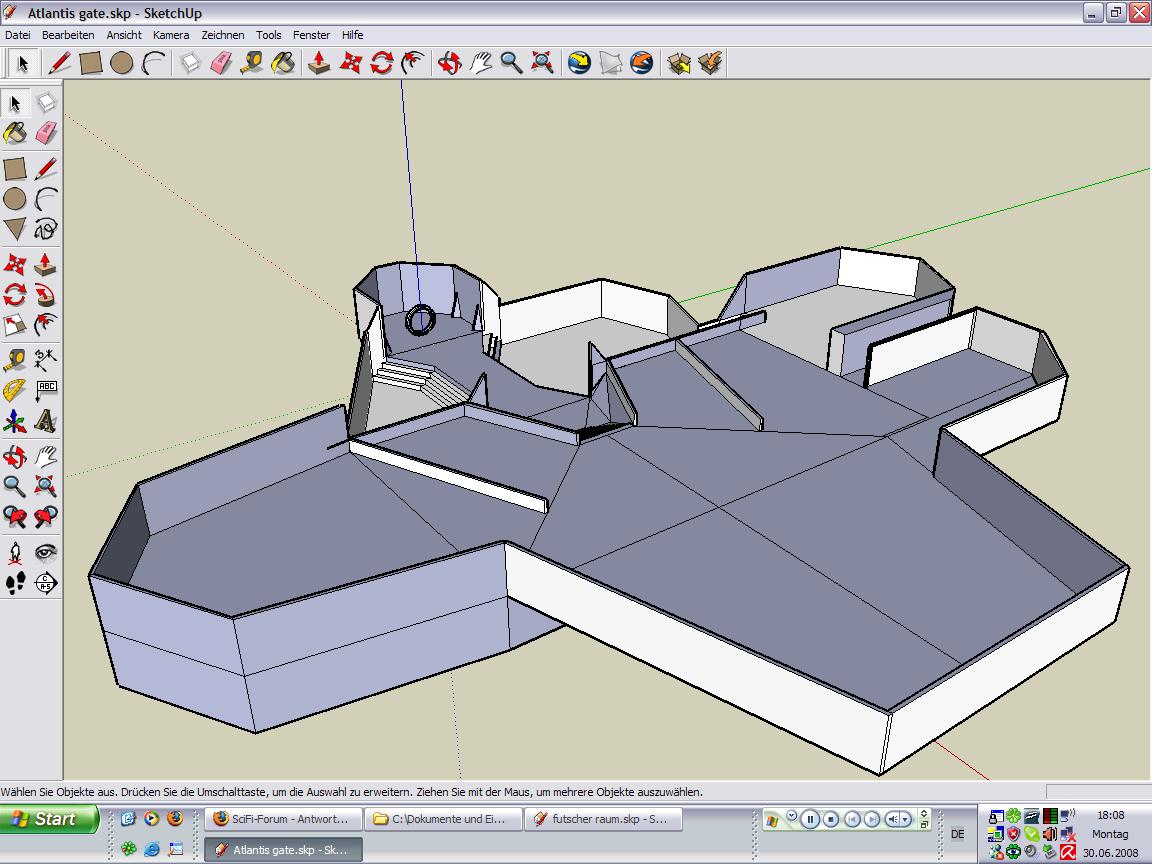The width and height of the screenshot is (1152, 864).
Task: Click the Look Around eye tool
Action: (x=46, y=552)
